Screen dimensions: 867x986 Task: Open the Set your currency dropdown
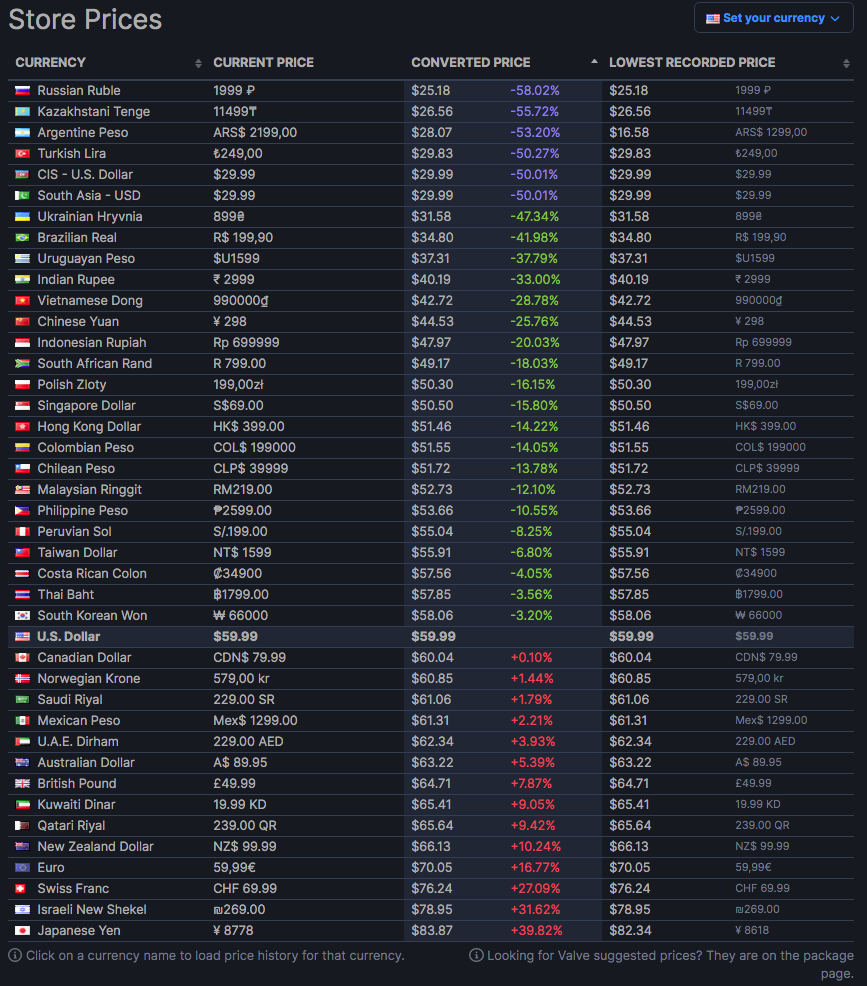click(x=773, y=18)
